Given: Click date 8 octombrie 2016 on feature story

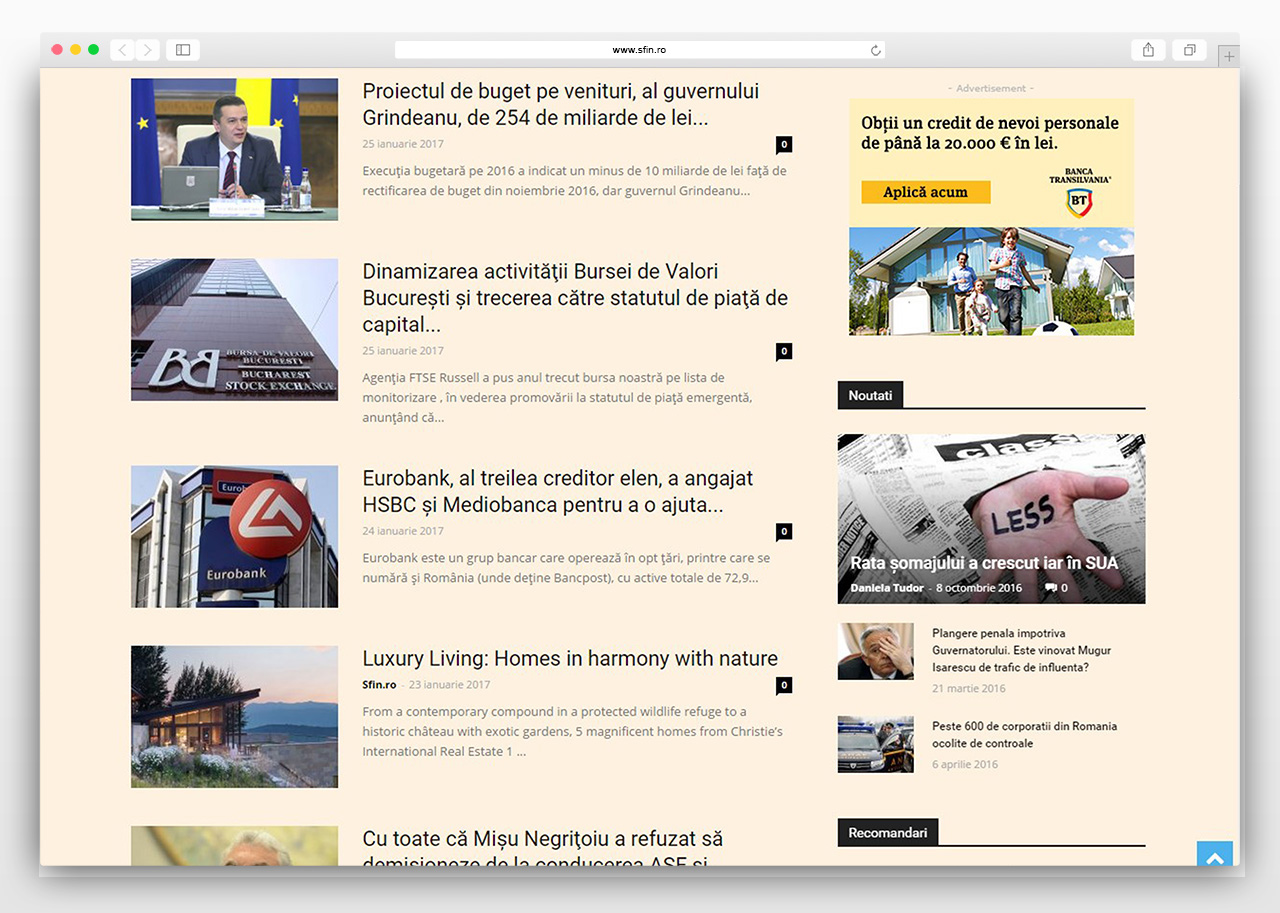Looking at the screenshot, I should point(979,588).
